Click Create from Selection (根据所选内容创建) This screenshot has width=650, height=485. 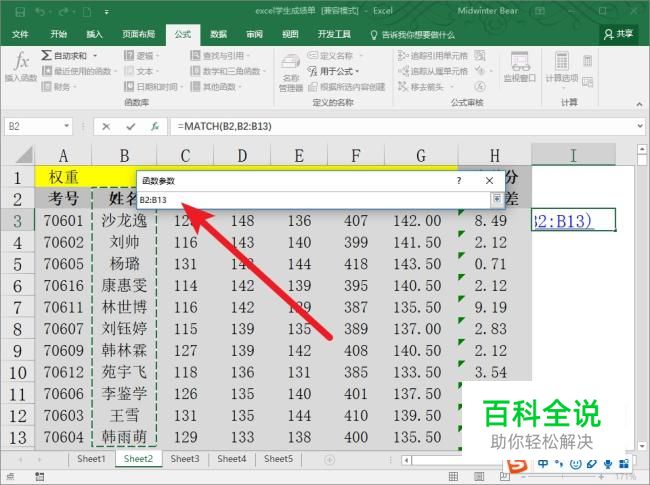(347, 87)
